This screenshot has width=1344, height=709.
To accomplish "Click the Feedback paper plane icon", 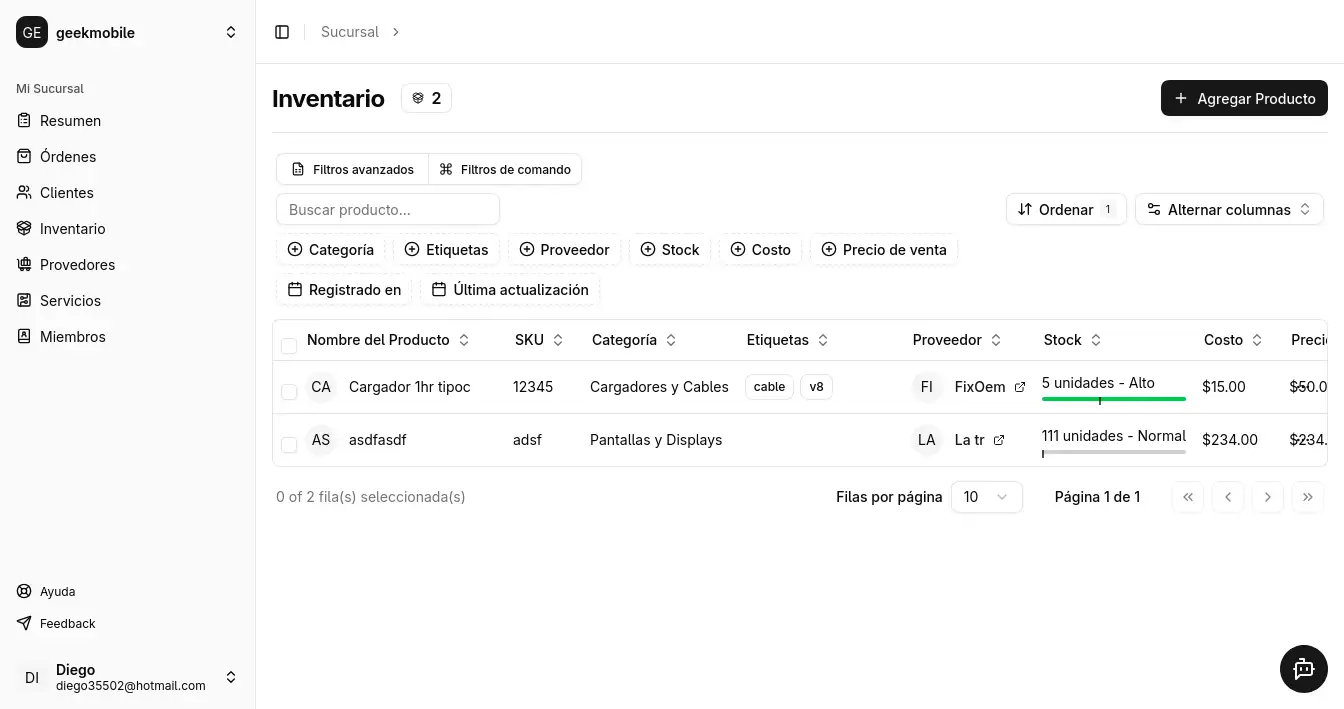I will (24, 623).
